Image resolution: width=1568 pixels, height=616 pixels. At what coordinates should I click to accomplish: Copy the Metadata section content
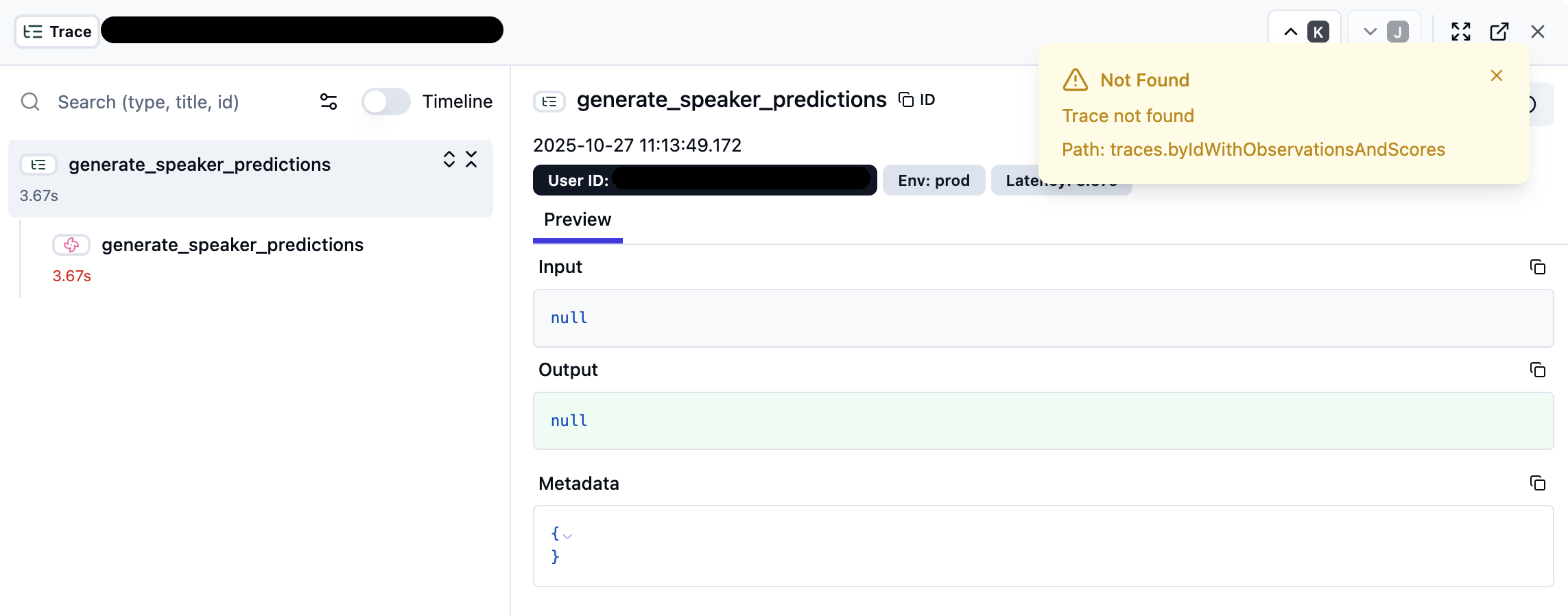click(1537, 483)
